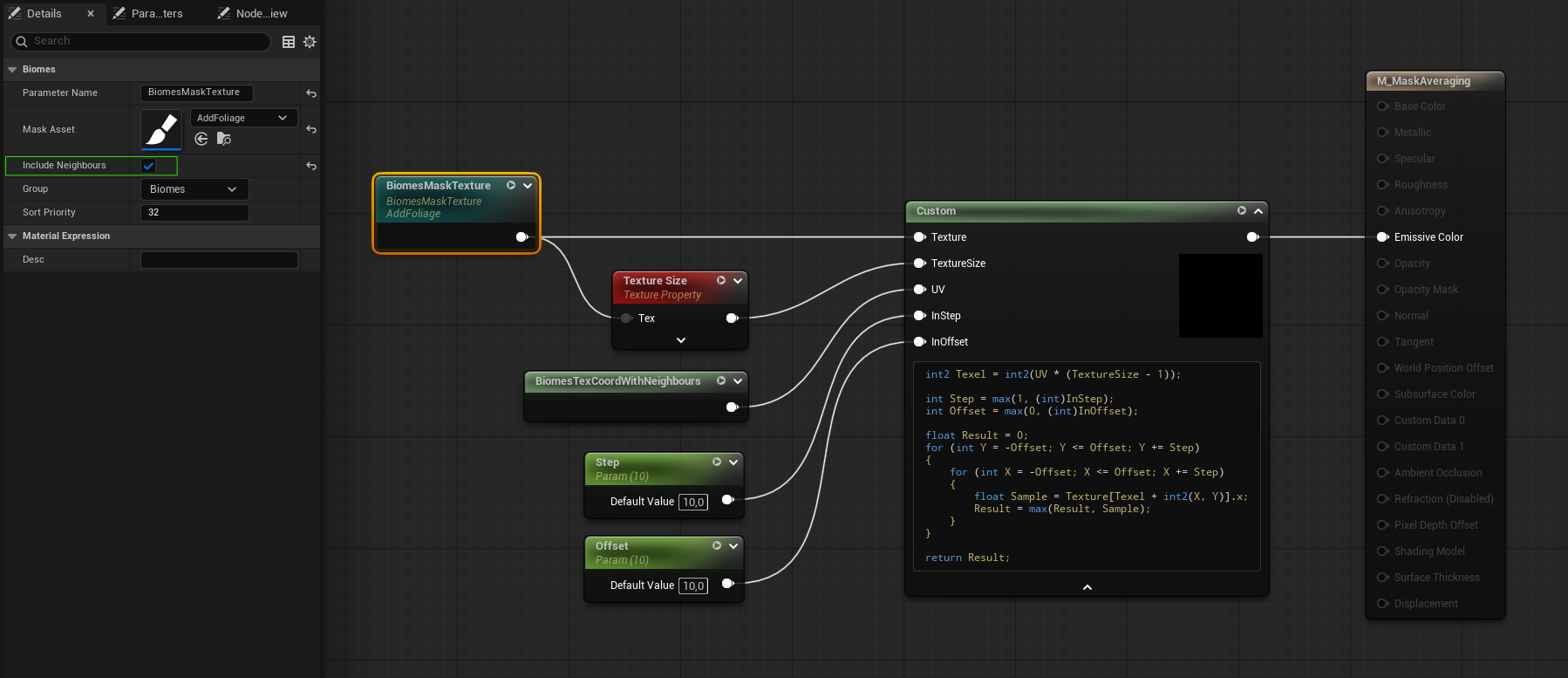
Task: Expand the Texture Size node bottom arrow
Action: pos(681,340)
